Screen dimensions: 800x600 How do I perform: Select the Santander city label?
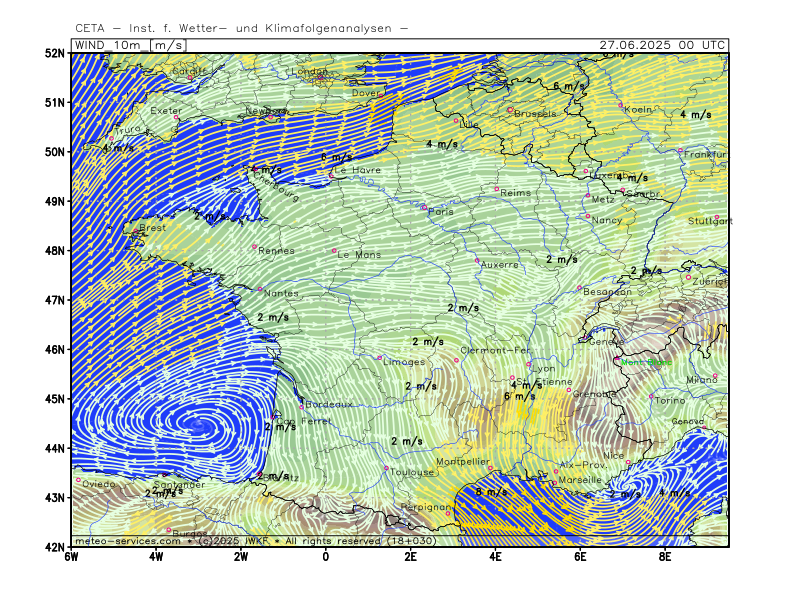pyautogui.click(x=179, y=485)
